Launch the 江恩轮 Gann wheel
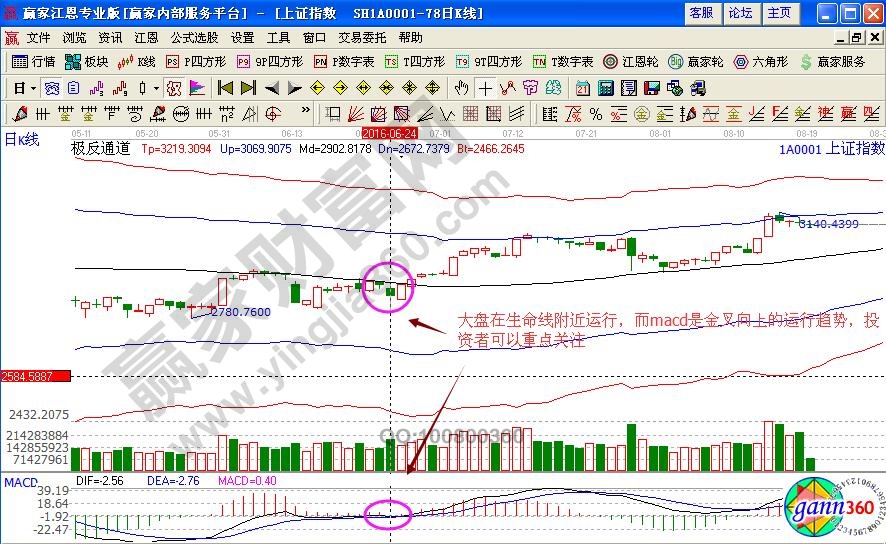886x544 pixels. (631, 62)
